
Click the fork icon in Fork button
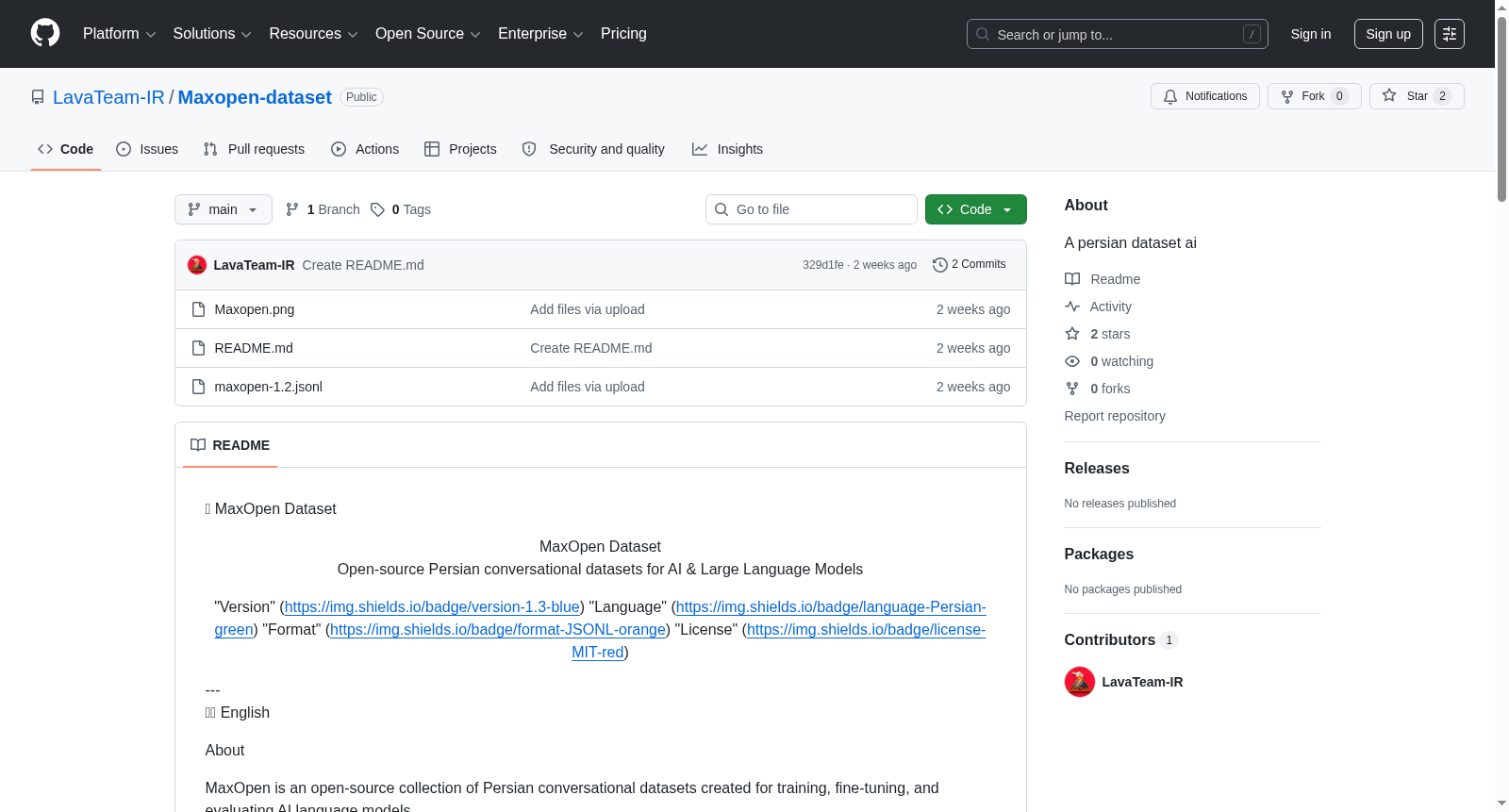[x=1287, y=96]
